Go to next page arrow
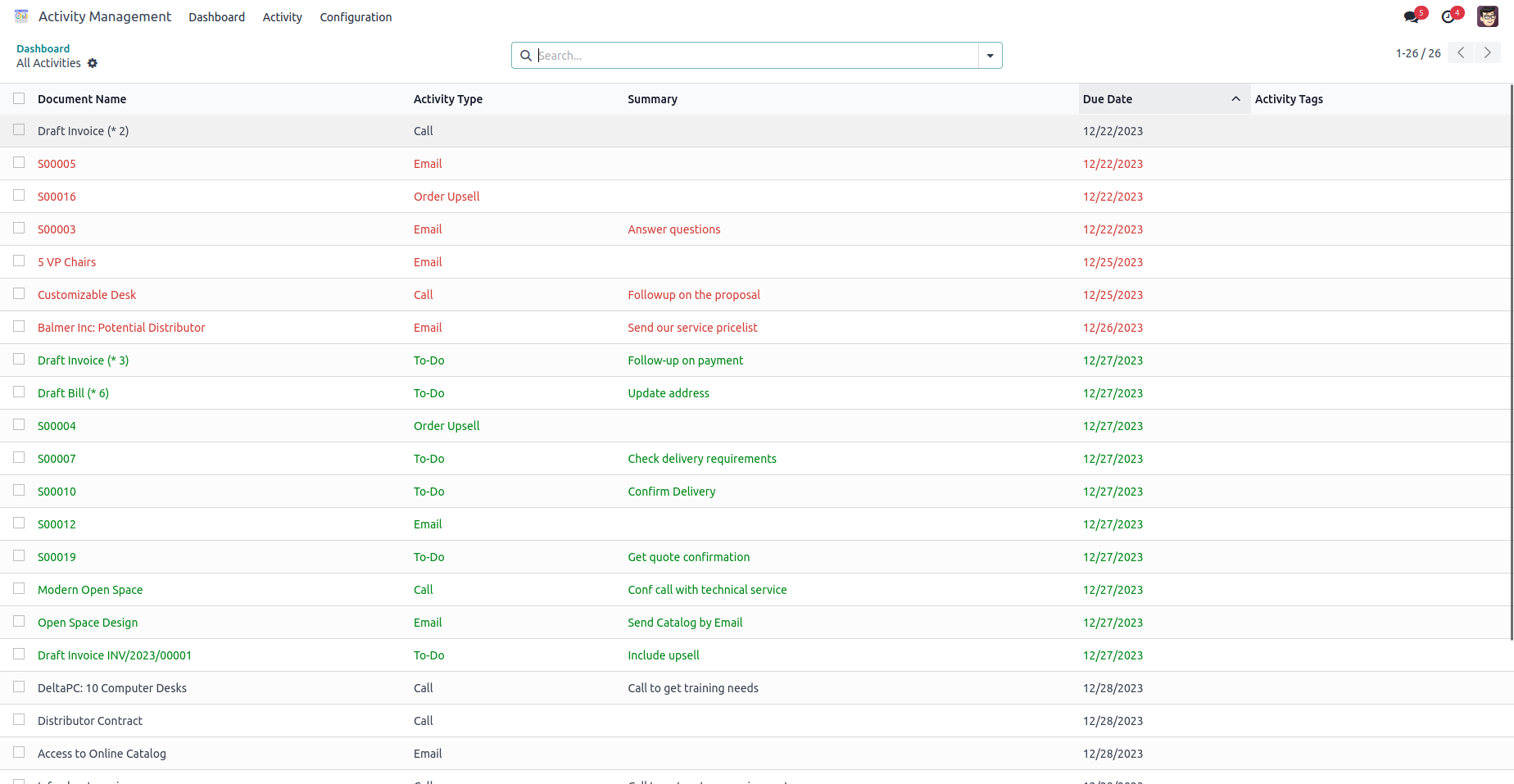 [x=1488, y=52]
